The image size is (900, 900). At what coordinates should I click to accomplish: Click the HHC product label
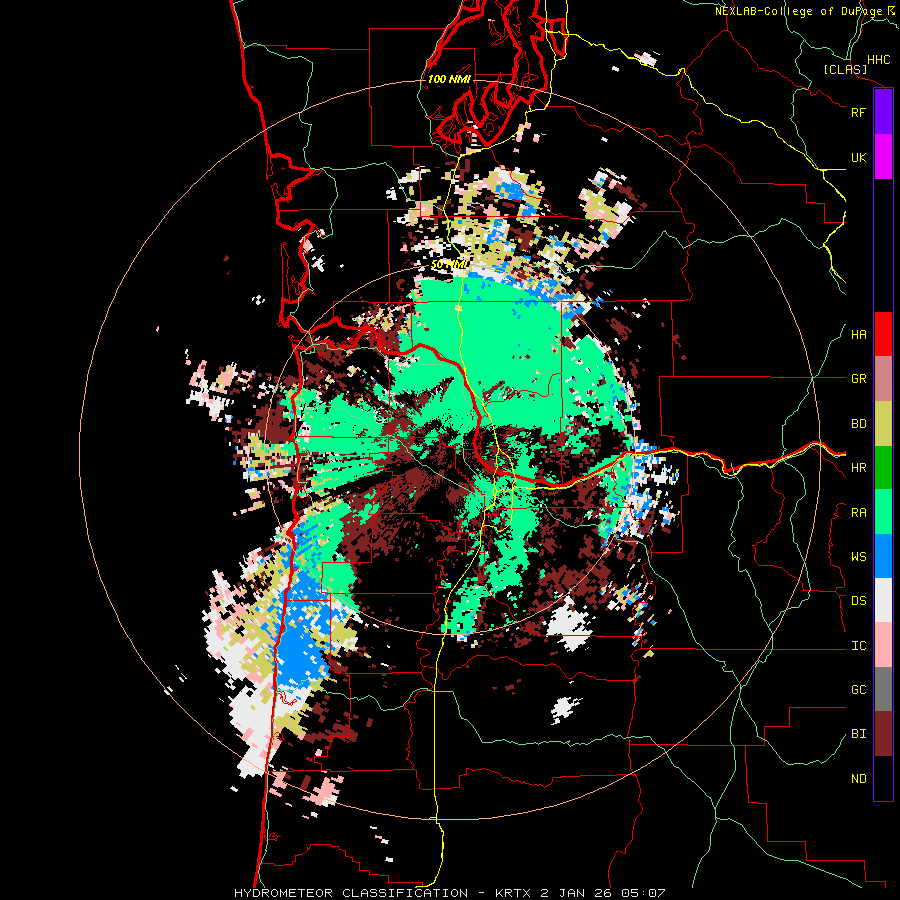click(878, 60)
